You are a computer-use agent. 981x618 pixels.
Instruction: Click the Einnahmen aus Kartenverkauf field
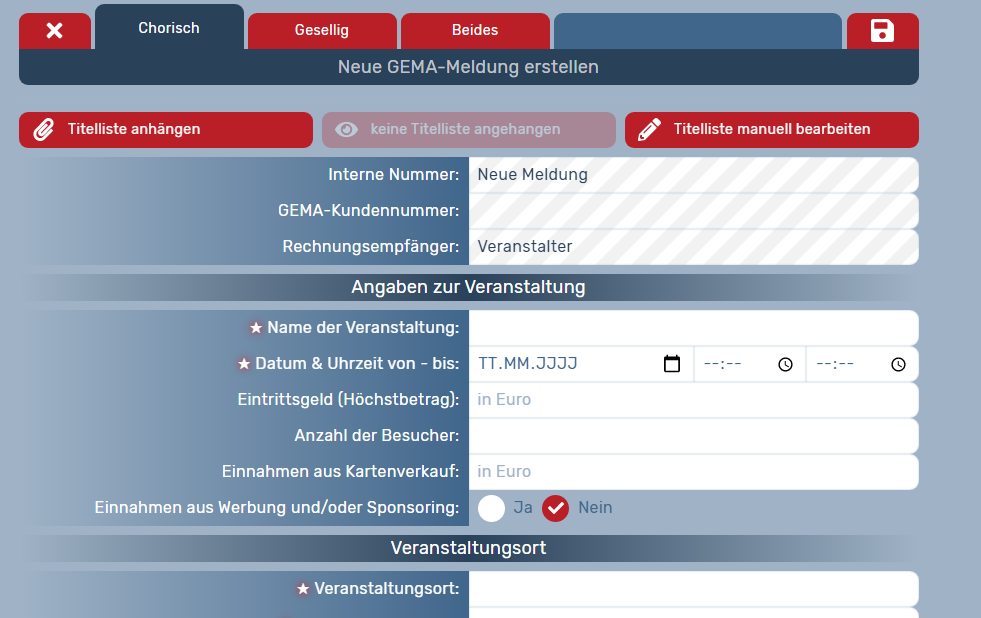[x=693, y=472]
